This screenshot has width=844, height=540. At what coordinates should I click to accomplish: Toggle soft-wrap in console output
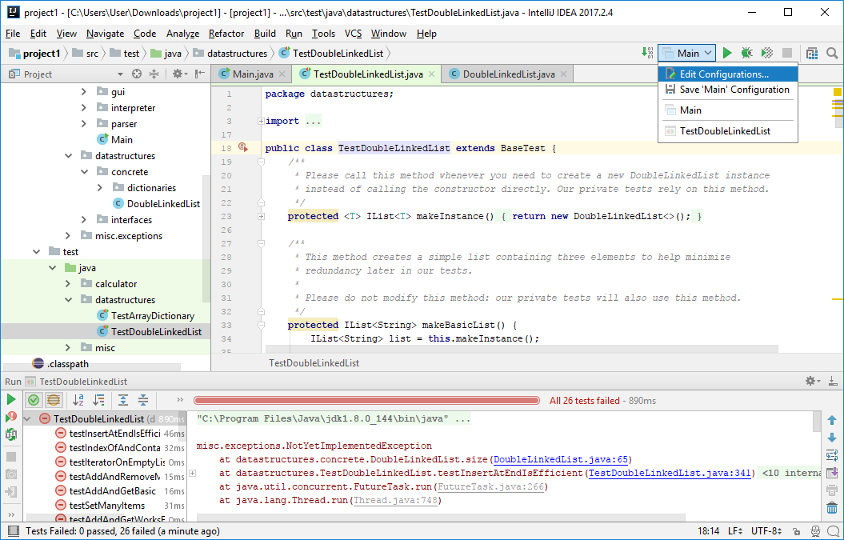point(832,455)
